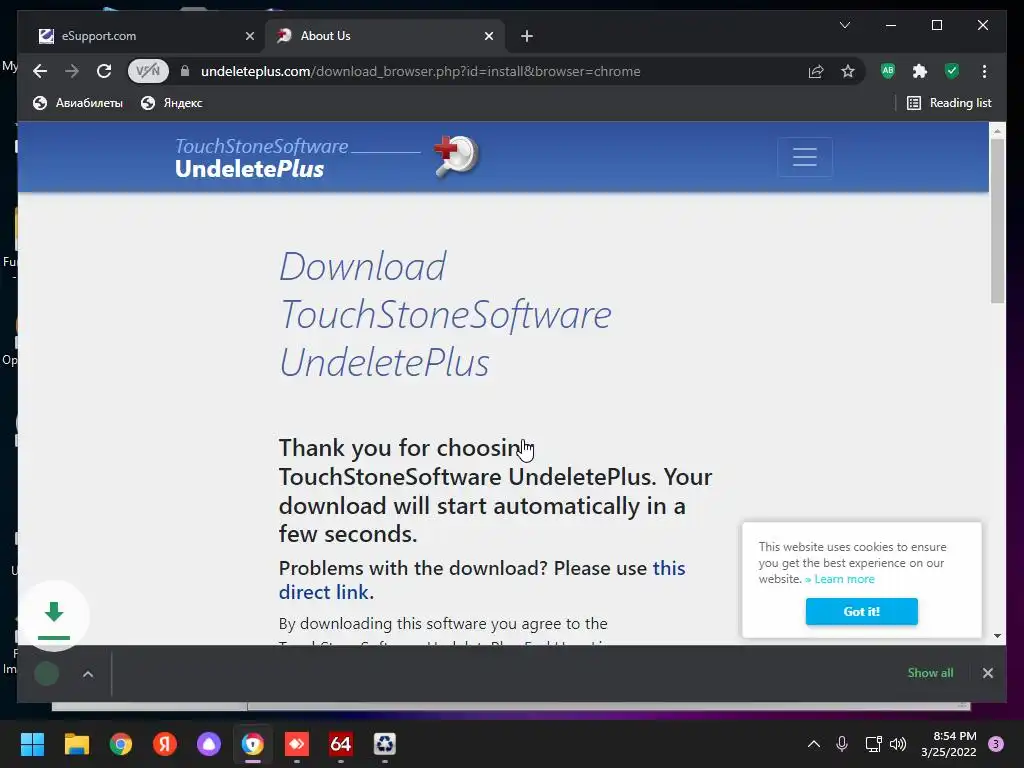Reload the current page
Screen dimensions: 1024x768
click(104, 71)
